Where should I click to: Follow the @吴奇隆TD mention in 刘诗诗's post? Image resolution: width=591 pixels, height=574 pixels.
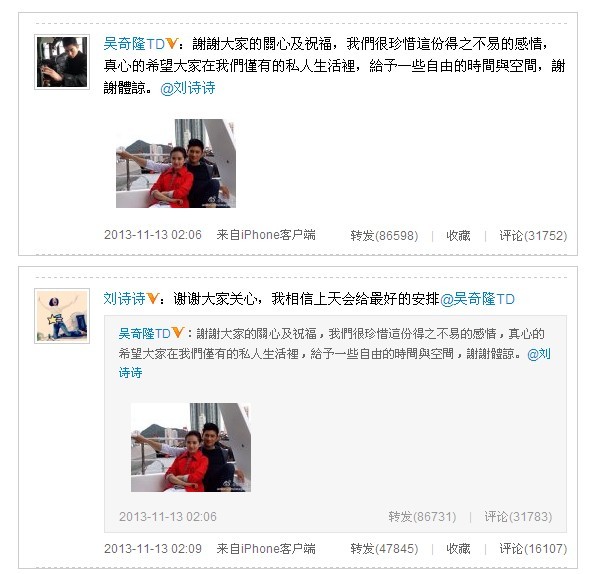point(477,299)
